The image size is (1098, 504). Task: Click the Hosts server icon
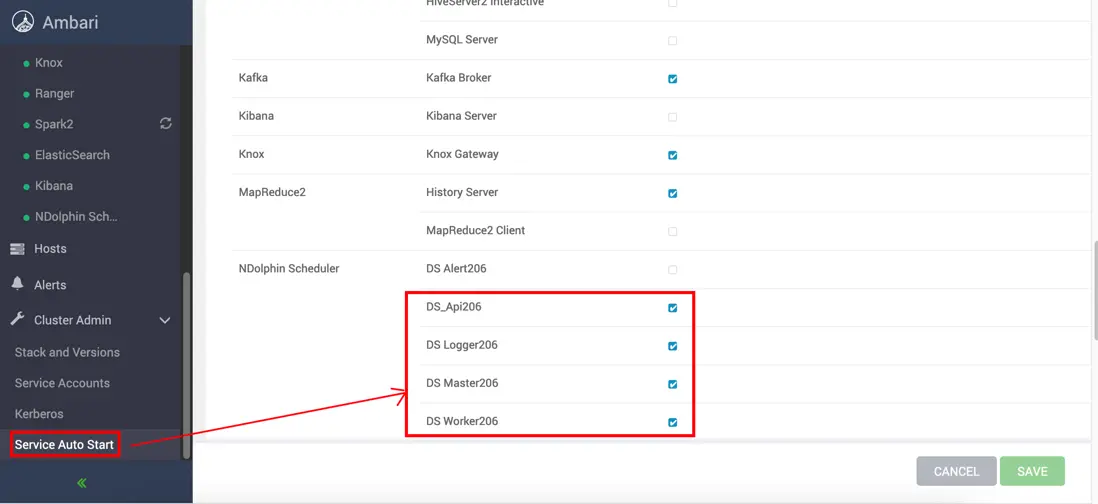17,249
